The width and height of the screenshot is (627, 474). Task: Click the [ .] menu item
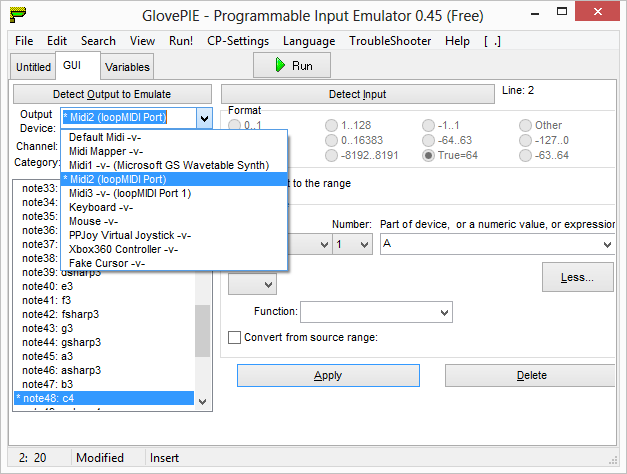click(492, 41)
